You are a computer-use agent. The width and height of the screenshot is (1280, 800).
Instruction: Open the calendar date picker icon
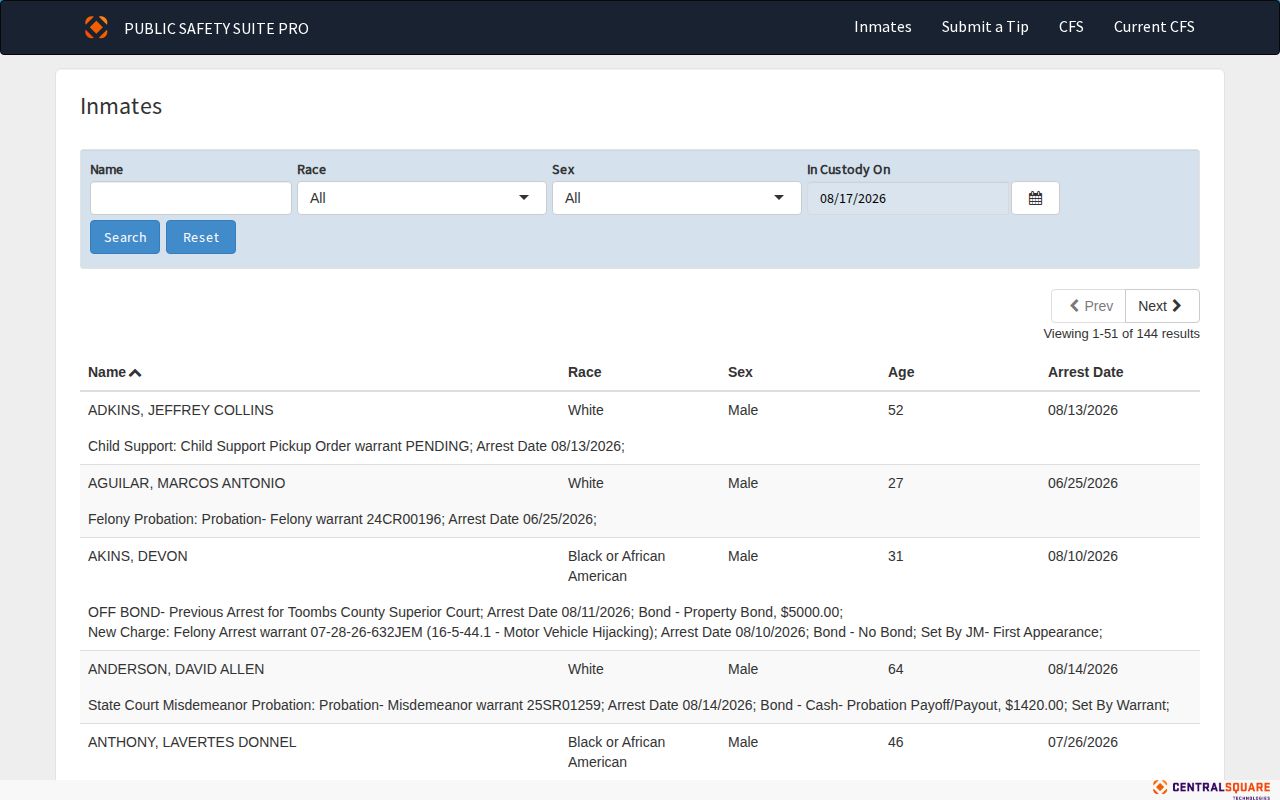(1035, 198)
